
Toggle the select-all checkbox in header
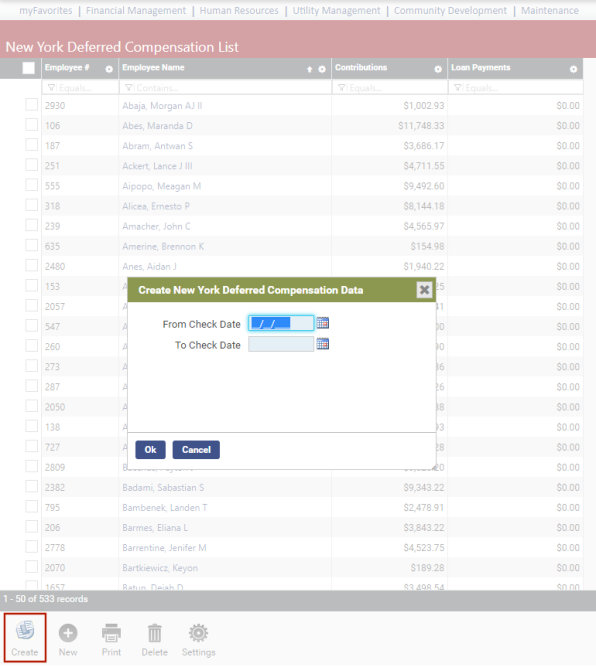[29, 68]
